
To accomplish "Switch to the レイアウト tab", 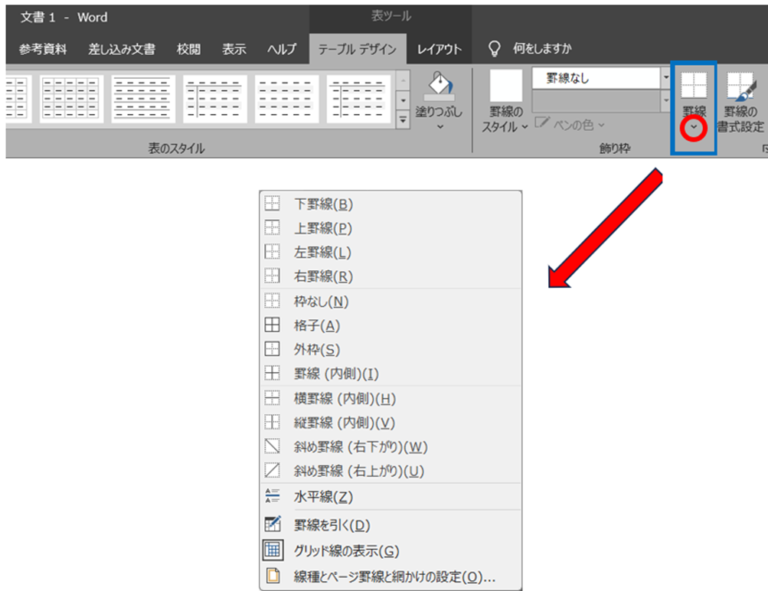I will tap(439, 48).
